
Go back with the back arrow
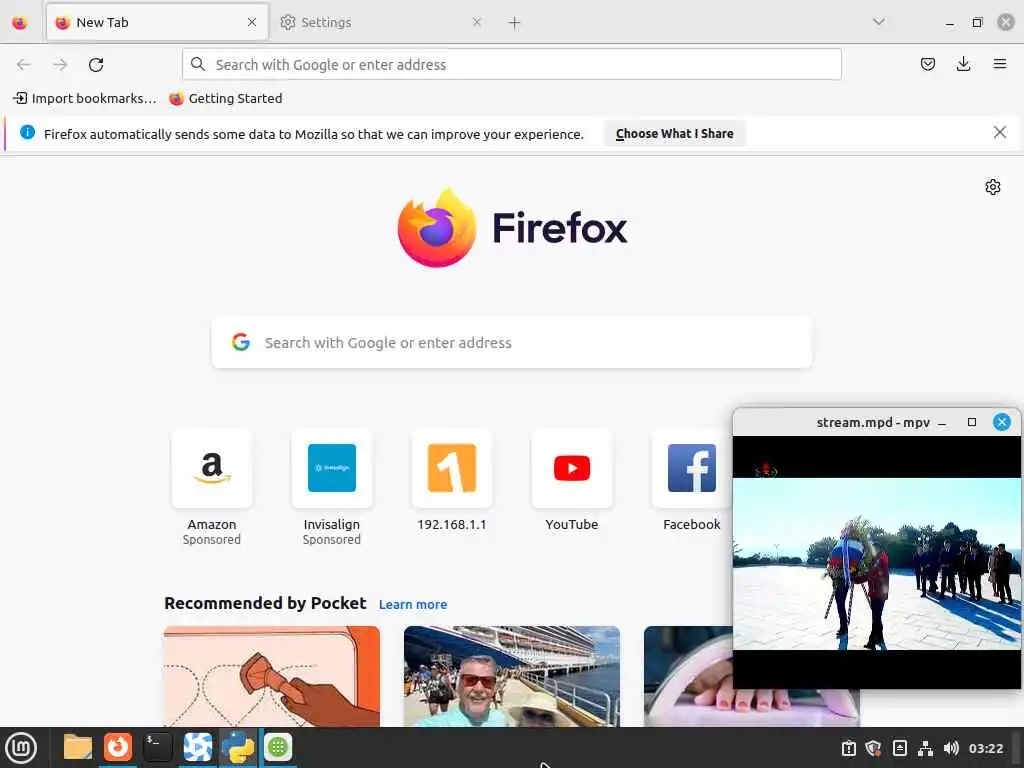coord(24,65)
